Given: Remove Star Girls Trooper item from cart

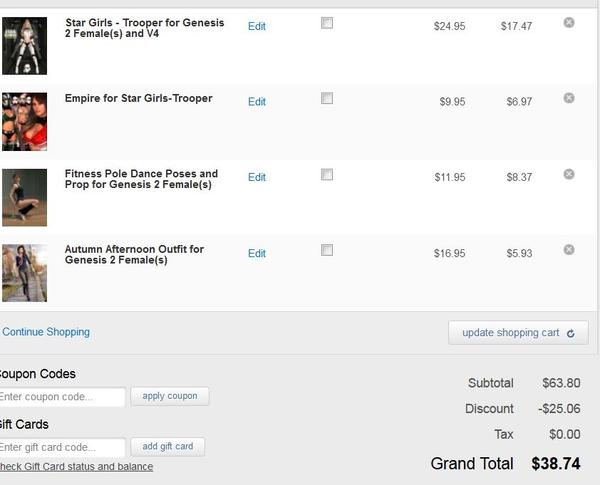Looking at the screenshot, I should [x=569, y=22].
